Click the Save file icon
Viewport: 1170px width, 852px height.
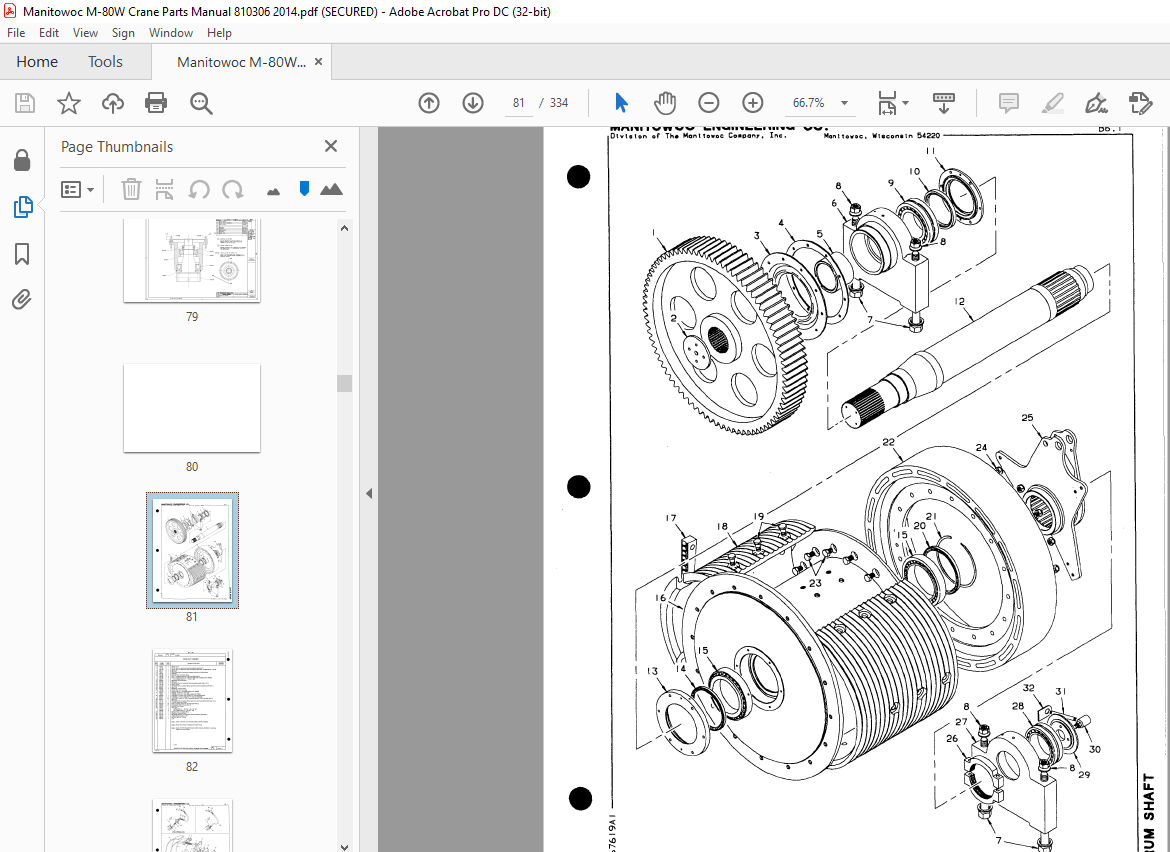pyautogui.click(x=25, y=103)
